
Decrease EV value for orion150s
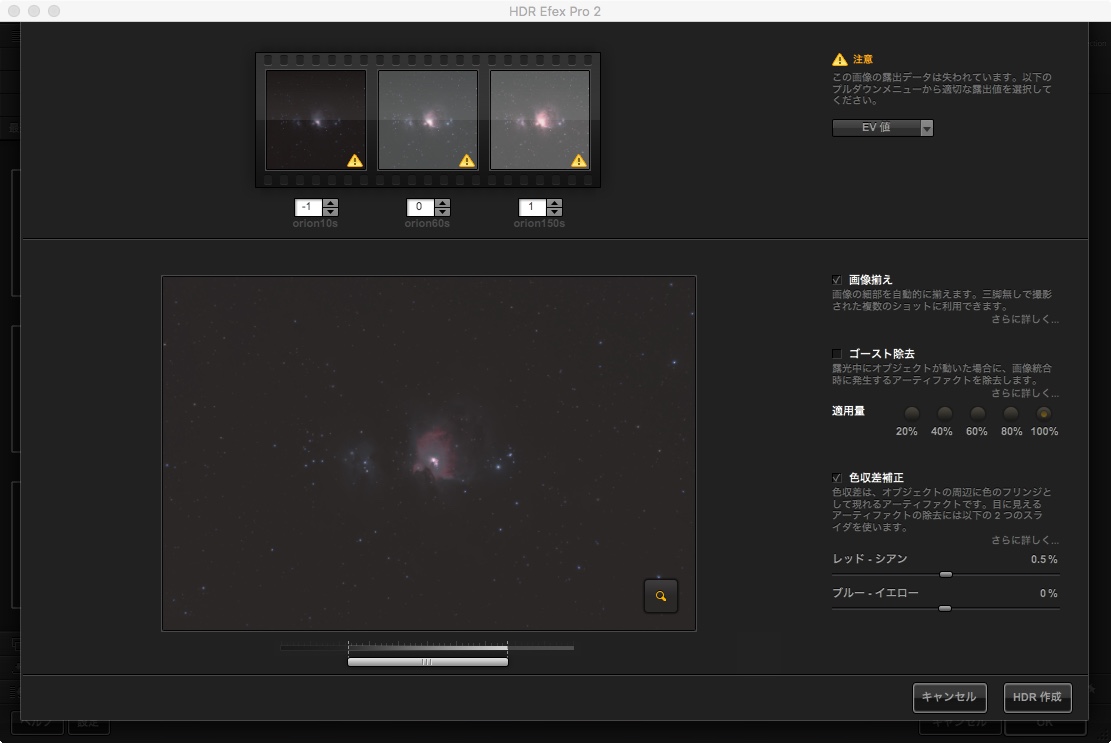tap(555, 211)
